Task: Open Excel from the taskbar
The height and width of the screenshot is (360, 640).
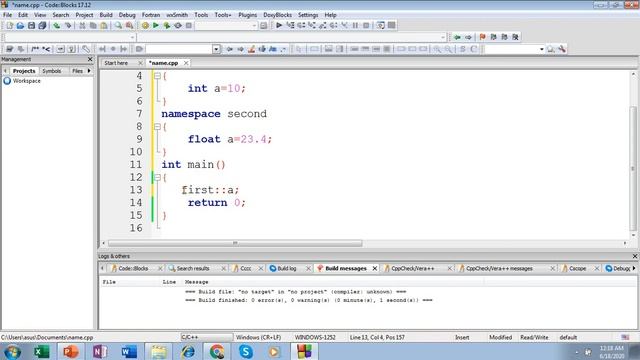Action: coord(41,351)
